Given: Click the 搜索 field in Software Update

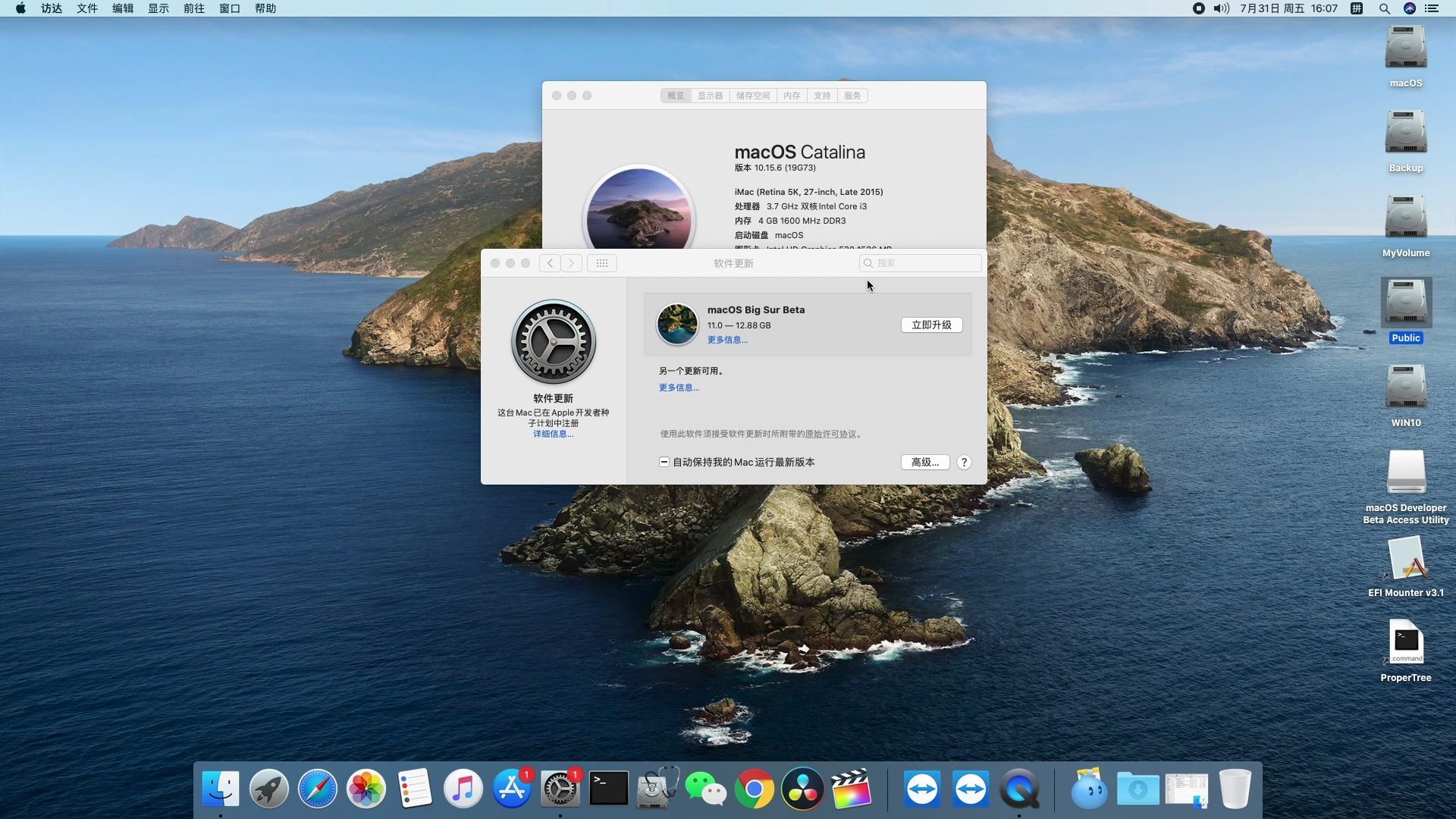Looking at the screenshot, I should 921,263.
